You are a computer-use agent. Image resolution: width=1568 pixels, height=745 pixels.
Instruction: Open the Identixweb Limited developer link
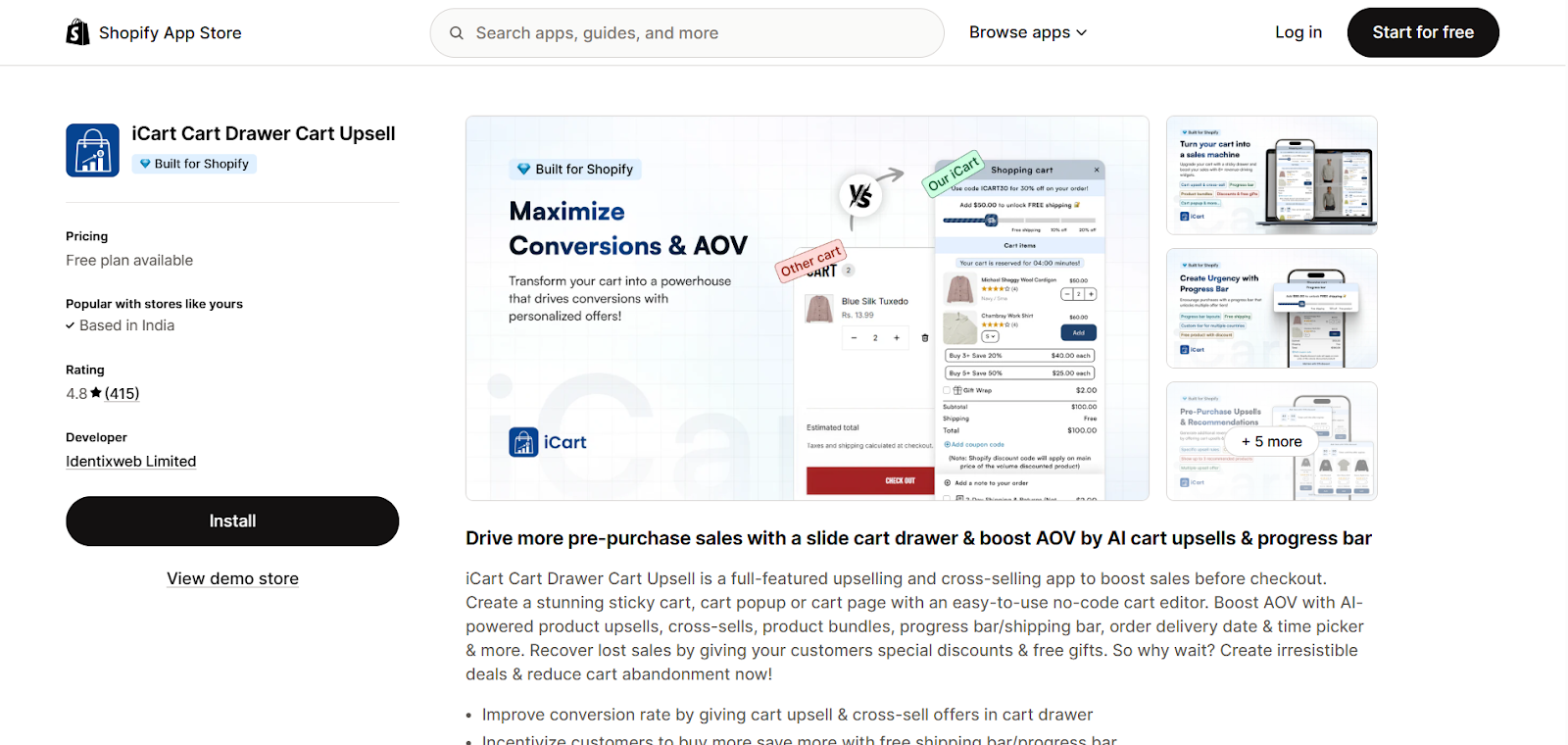coord(131,462)
